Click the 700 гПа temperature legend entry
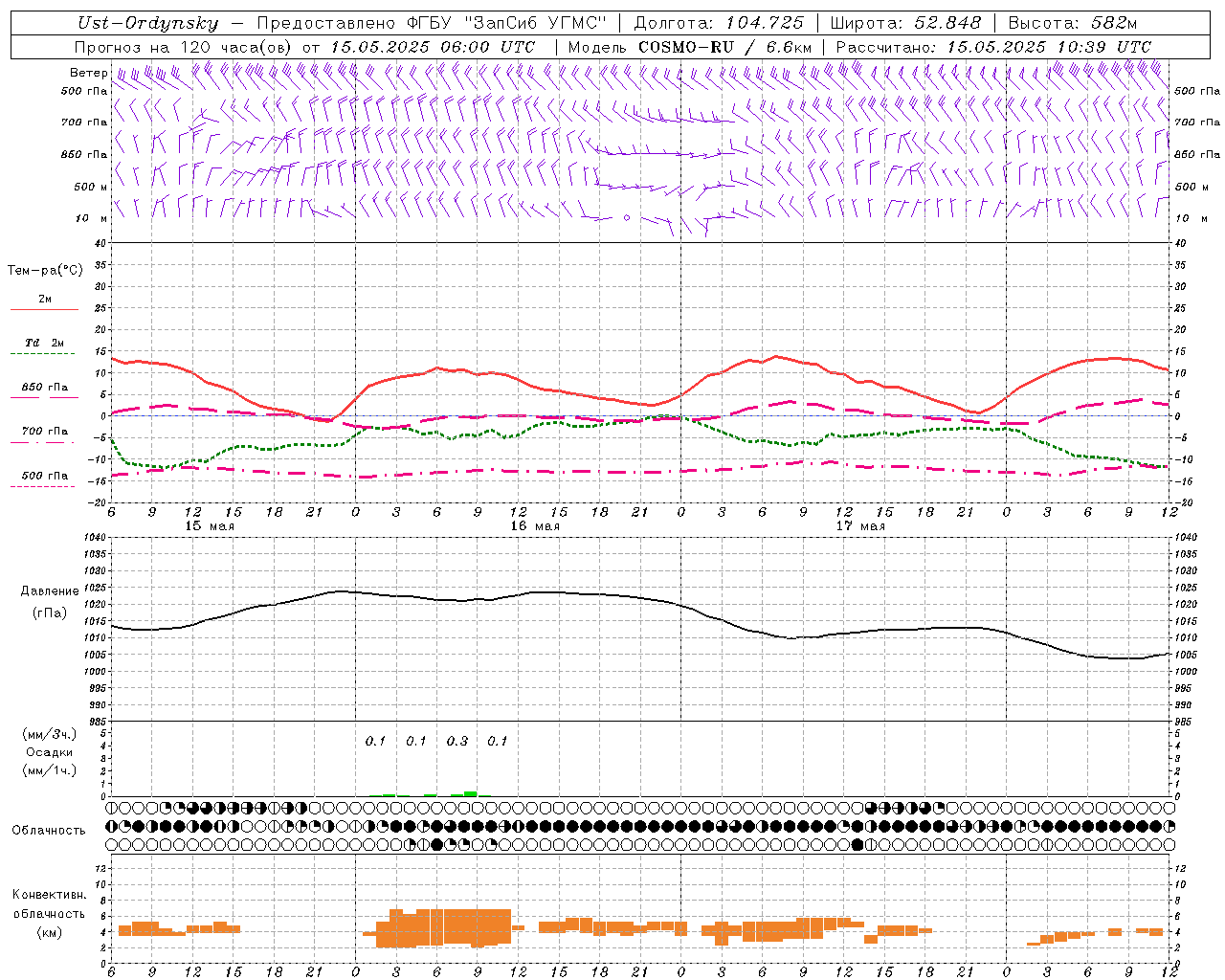 [45, 432]
